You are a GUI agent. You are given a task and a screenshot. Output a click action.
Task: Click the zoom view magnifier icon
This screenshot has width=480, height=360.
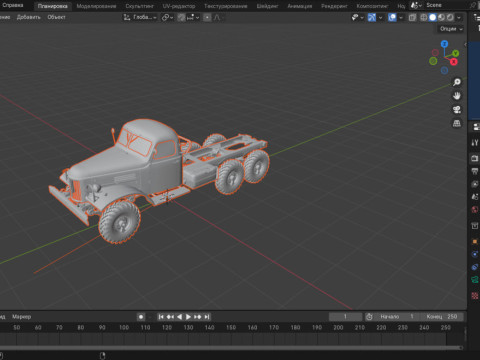click(x=457, y=82)
